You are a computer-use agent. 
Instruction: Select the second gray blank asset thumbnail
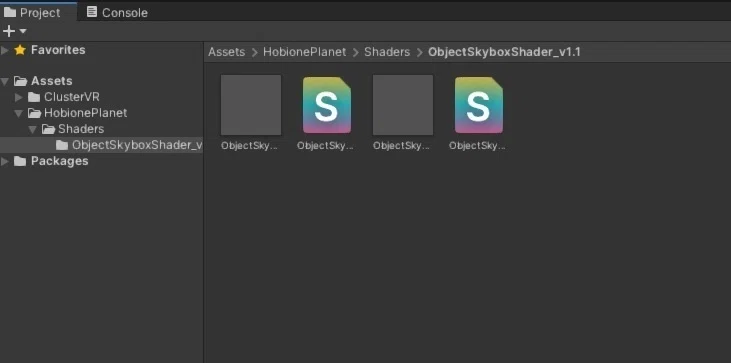pyautogui.click(x=403, y=105)
